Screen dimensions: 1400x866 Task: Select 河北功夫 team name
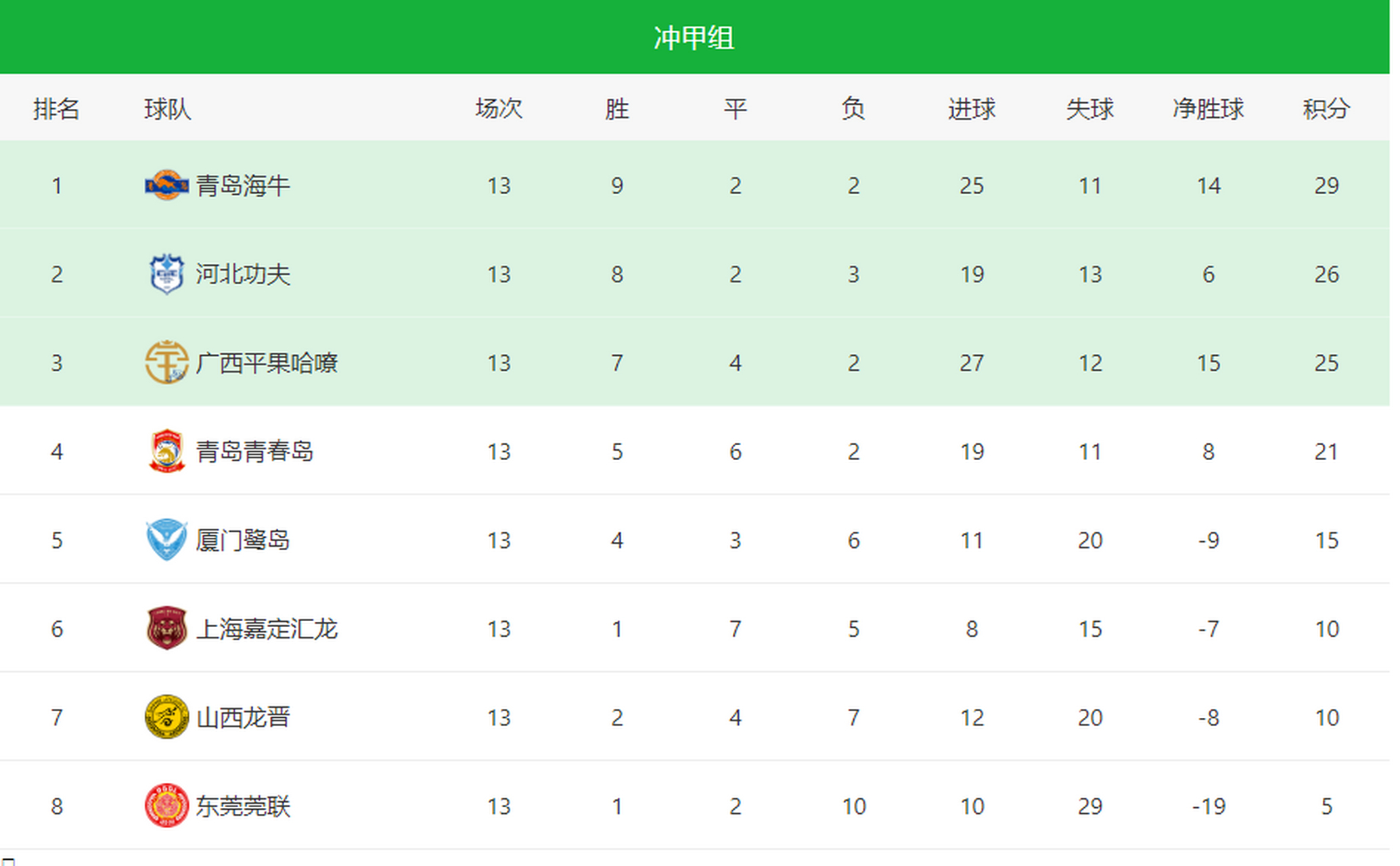(243, 274)
